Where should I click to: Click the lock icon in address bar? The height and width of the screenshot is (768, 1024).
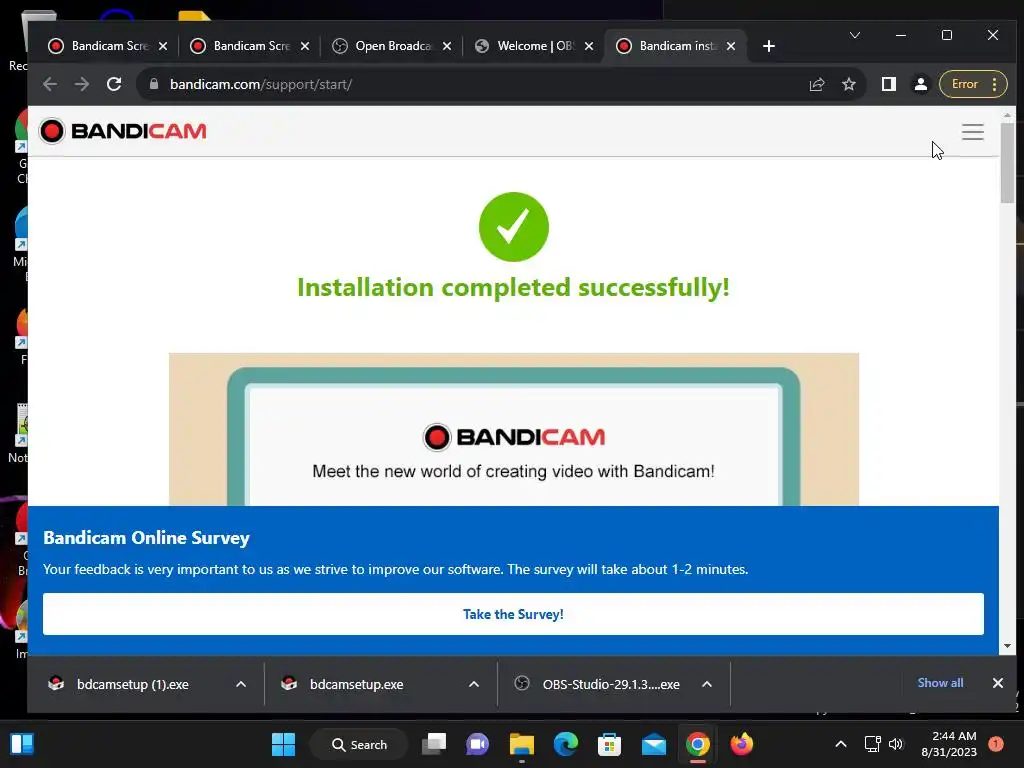pyautogui.click(x=154, y=84)
